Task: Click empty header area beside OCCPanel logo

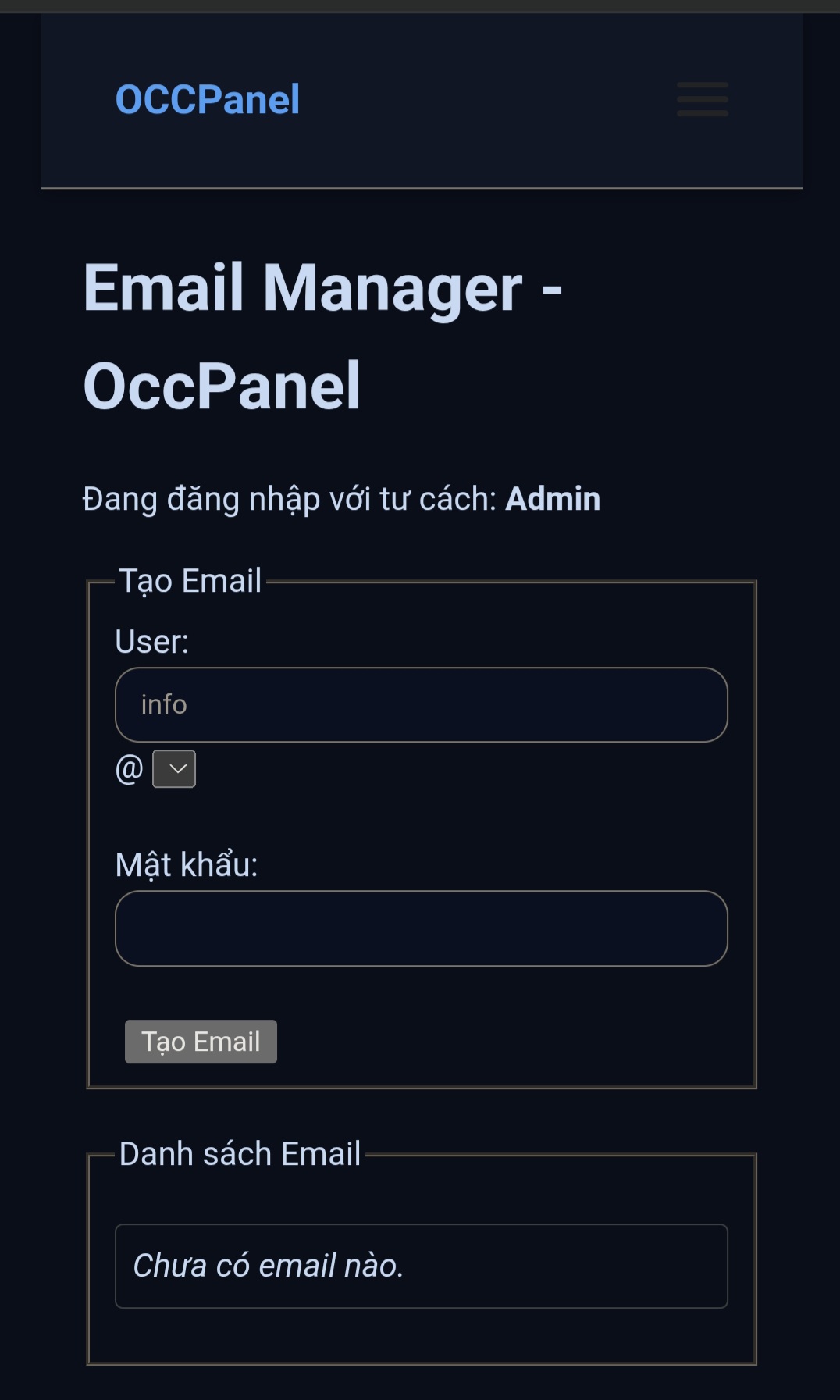Action: pyautogui.click(x=484, y=99)
